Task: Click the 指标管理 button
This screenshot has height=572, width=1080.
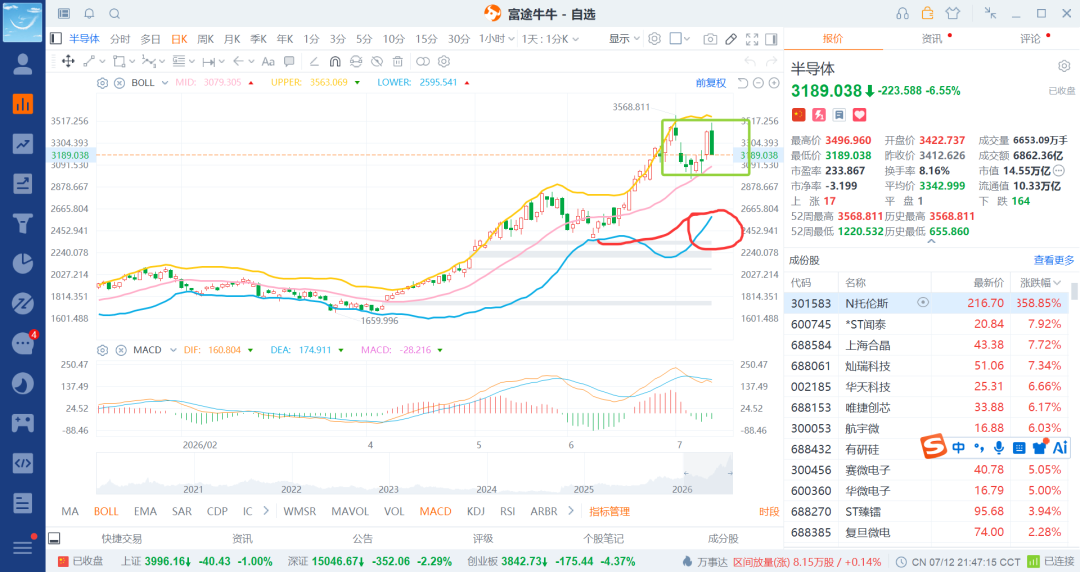Action: tap(610, 511)
